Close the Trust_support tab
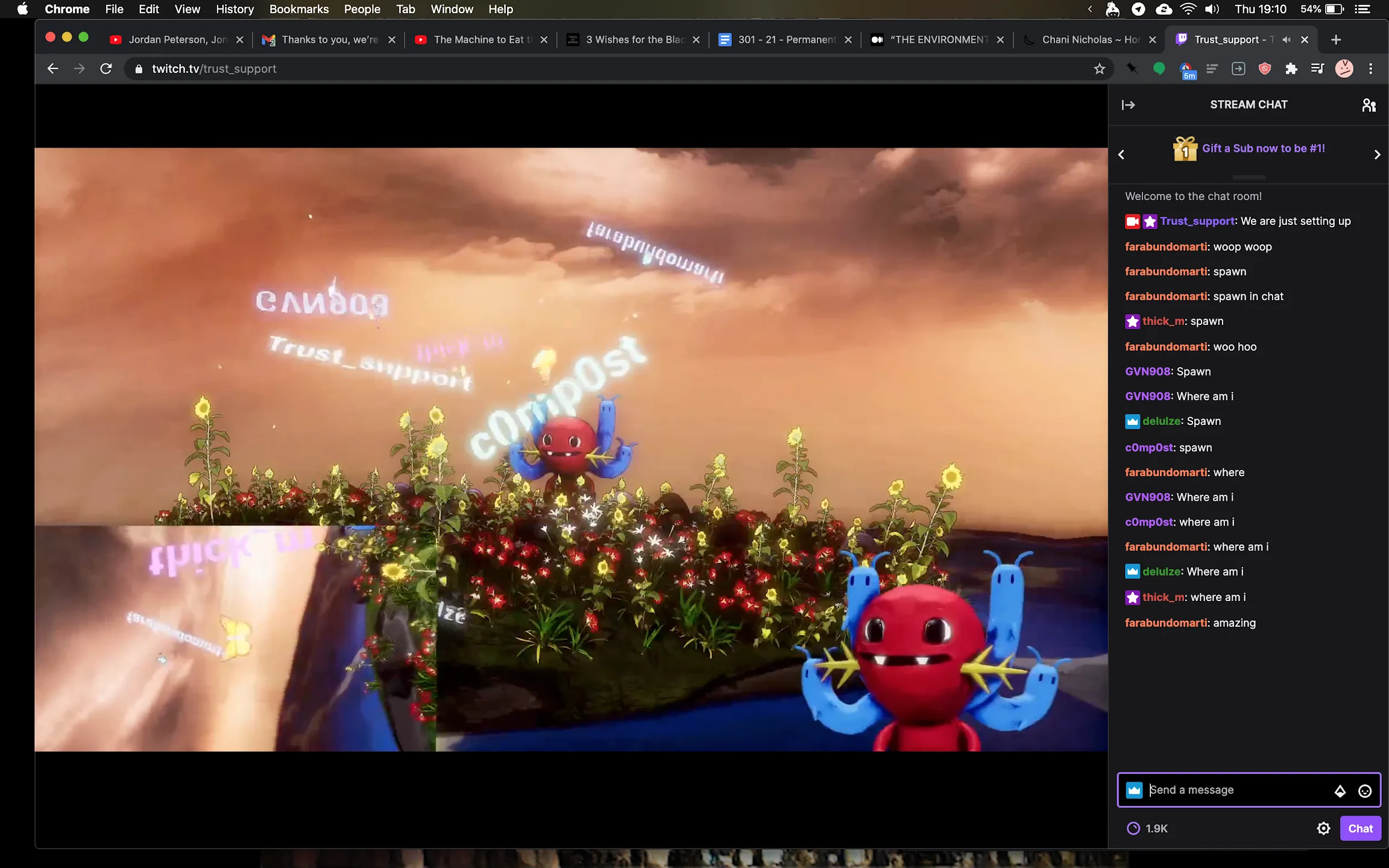The height and width of the screenshot is (868, 1389). [1305, 40]
